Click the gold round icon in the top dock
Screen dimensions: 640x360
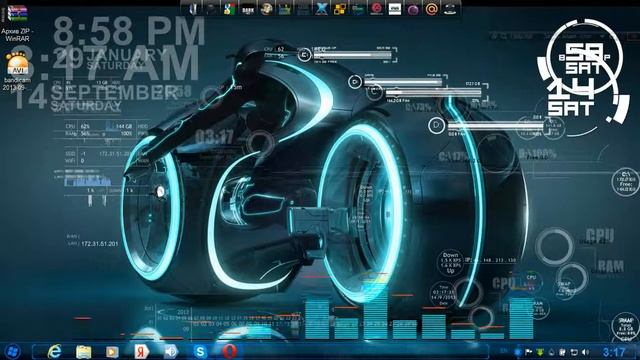click(x=266, y=9)
